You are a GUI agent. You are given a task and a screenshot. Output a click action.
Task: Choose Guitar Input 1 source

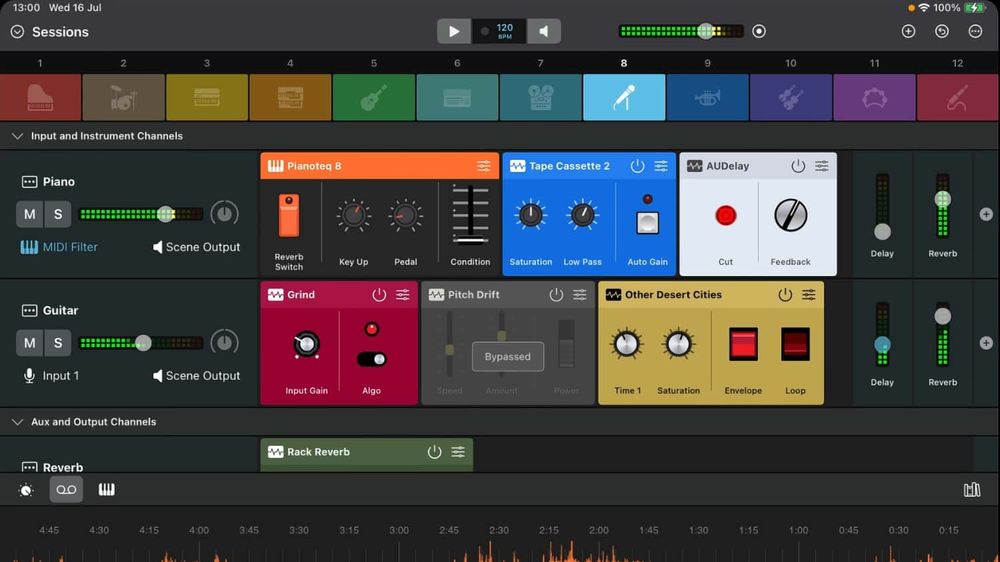[x=51, y=376]
